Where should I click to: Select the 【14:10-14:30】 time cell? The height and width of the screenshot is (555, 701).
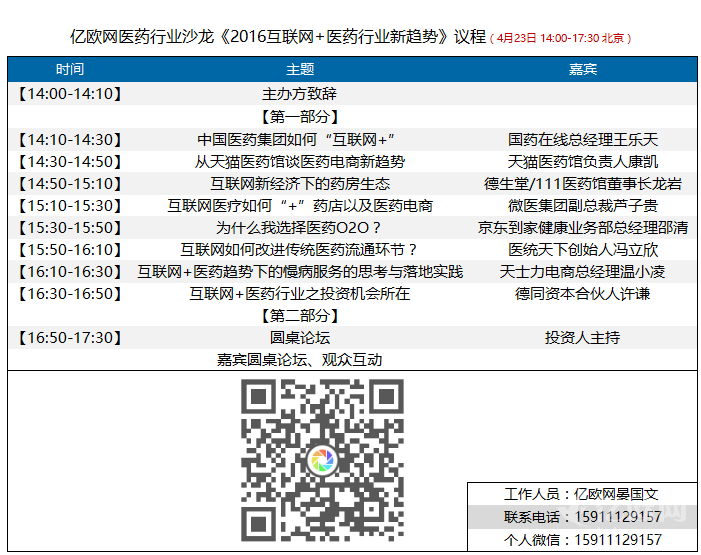(70, 140)
